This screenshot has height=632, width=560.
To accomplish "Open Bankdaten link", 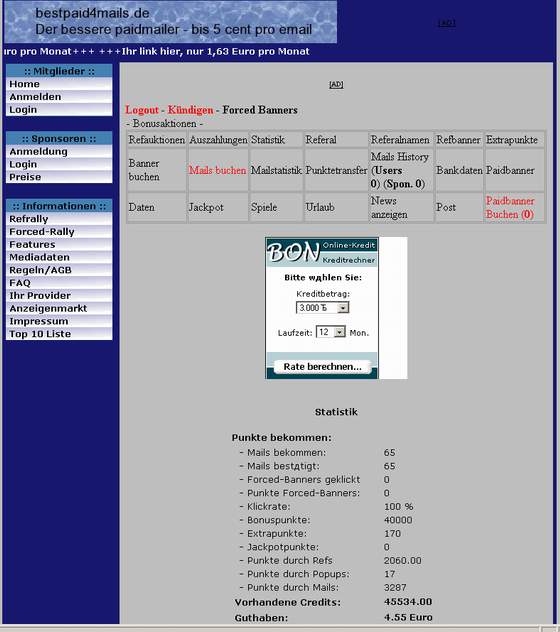I will pos(459,170).
